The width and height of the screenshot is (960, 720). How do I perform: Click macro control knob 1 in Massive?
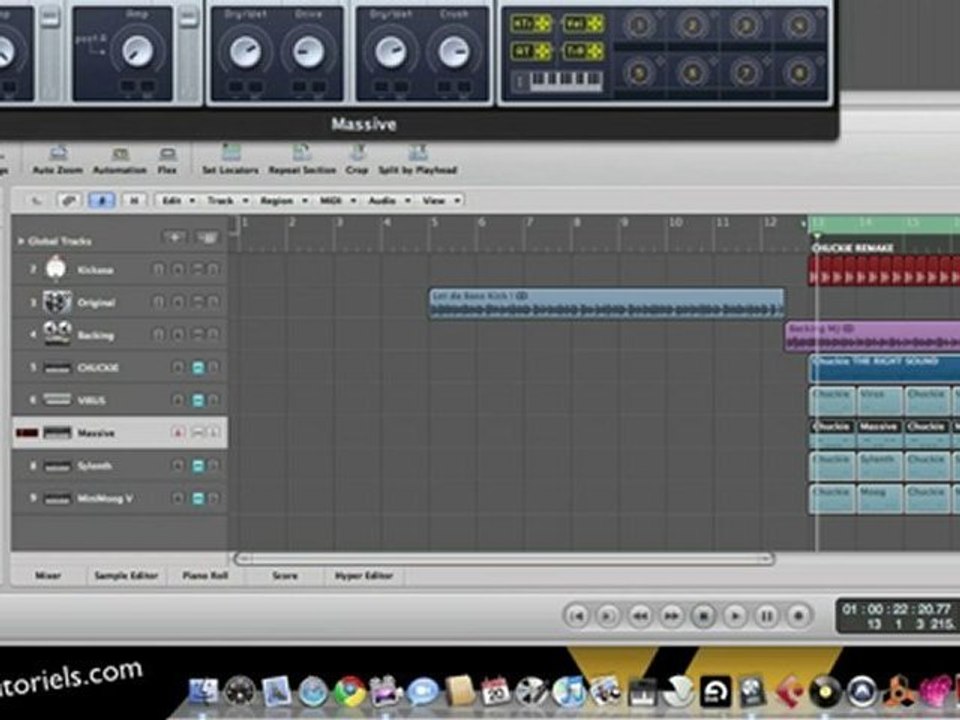(639, 25)
